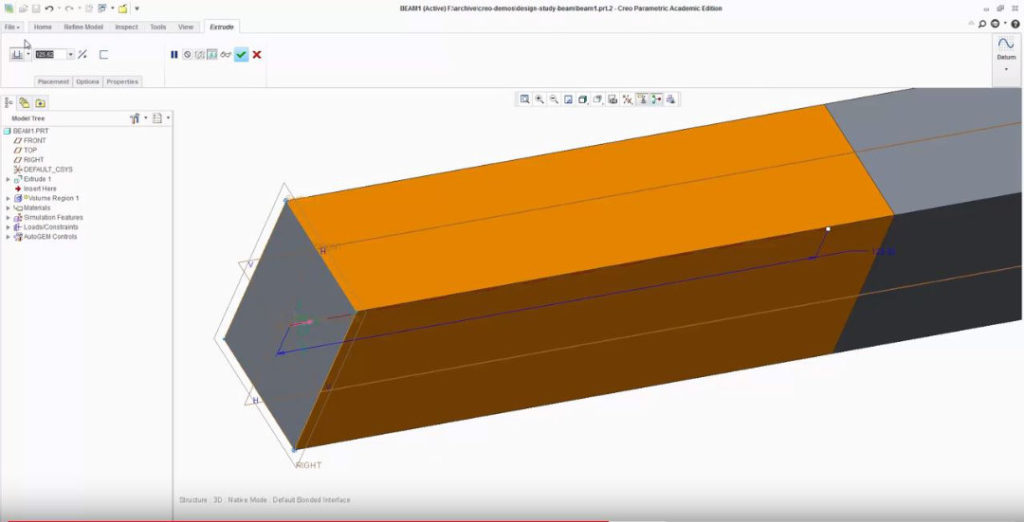Viewport: 1024px width, 522px height.
Task: Open the depth value combo dropdown
Action: click(71, 54)
